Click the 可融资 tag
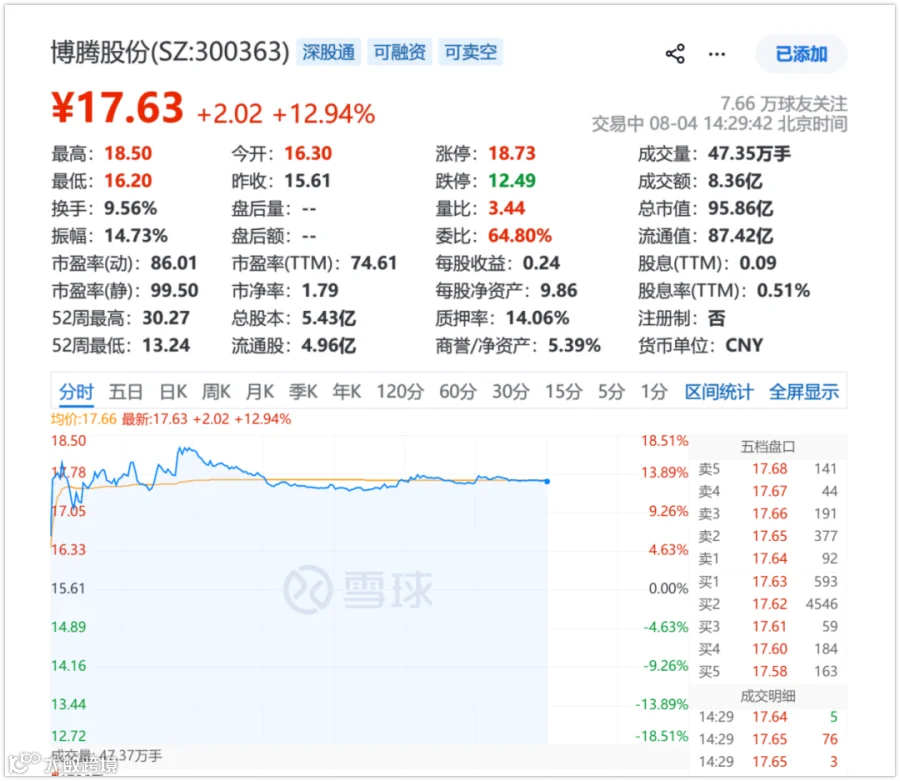Screen dimensions: 900x781 pos(399,52)
